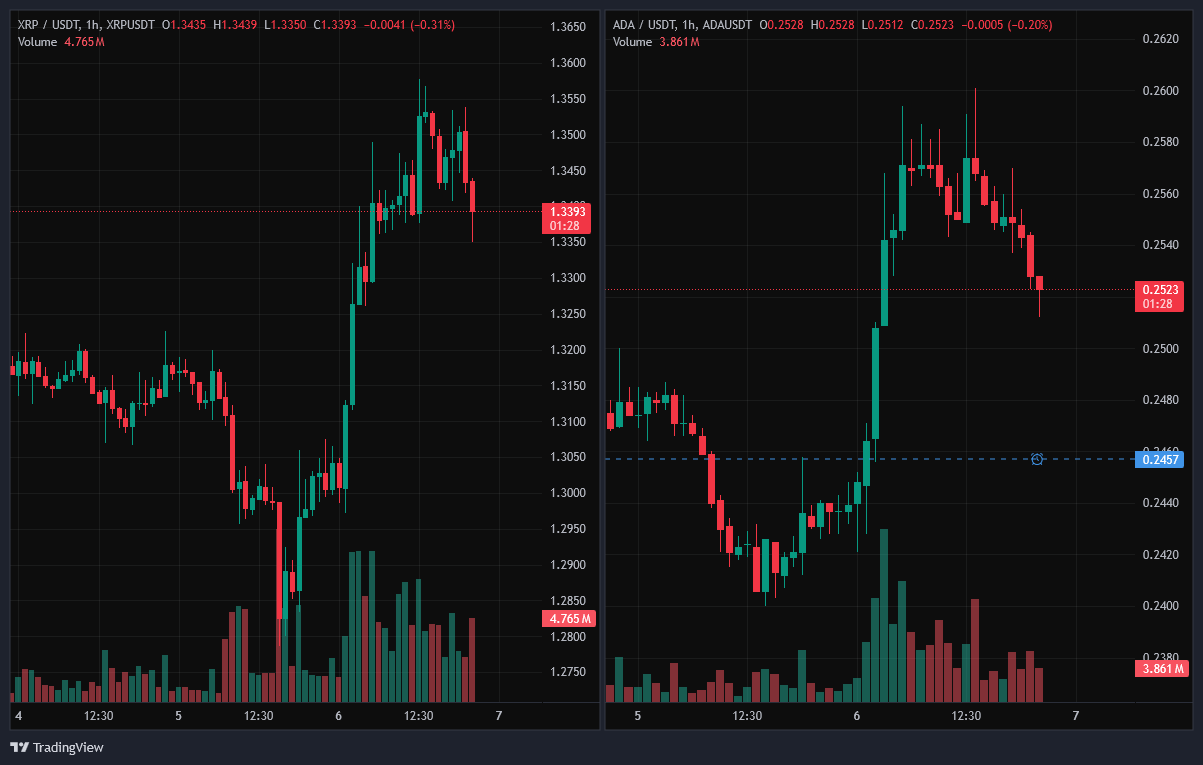Select the dashed blue alert line on ADA chart
The image size is (1203, 765).
(818, 459)
